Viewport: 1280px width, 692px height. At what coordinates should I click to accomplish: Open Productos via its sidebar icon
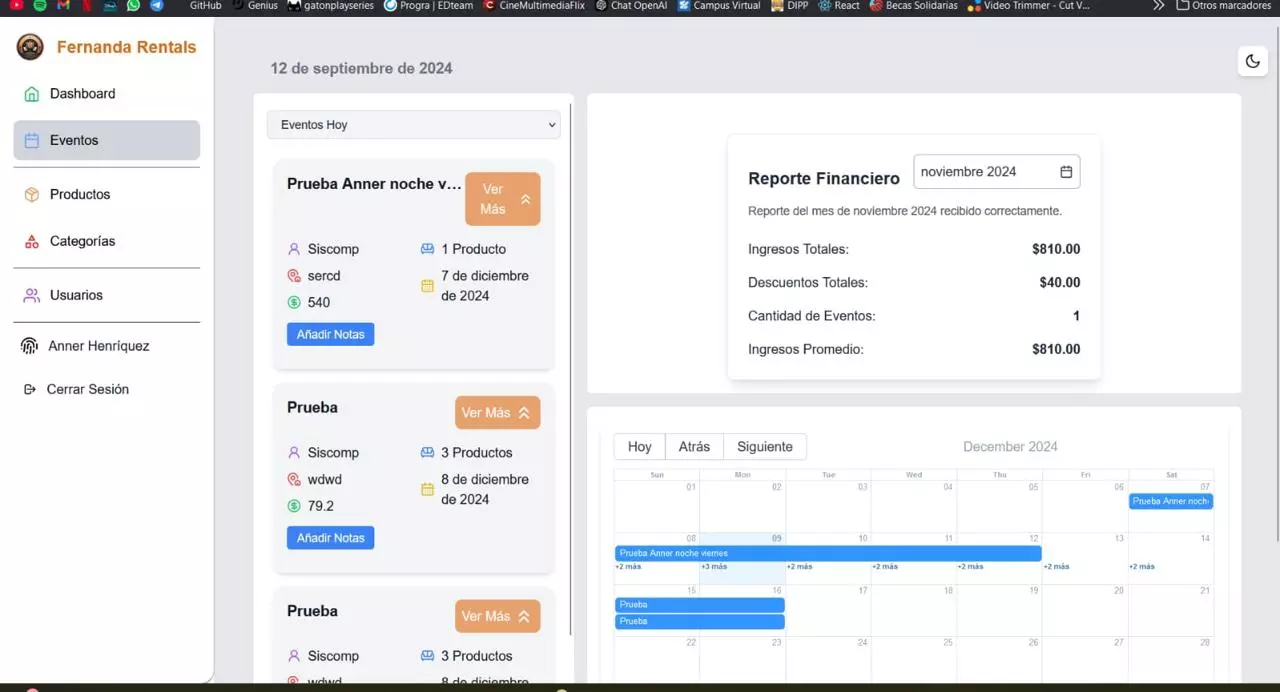[30, 194]
